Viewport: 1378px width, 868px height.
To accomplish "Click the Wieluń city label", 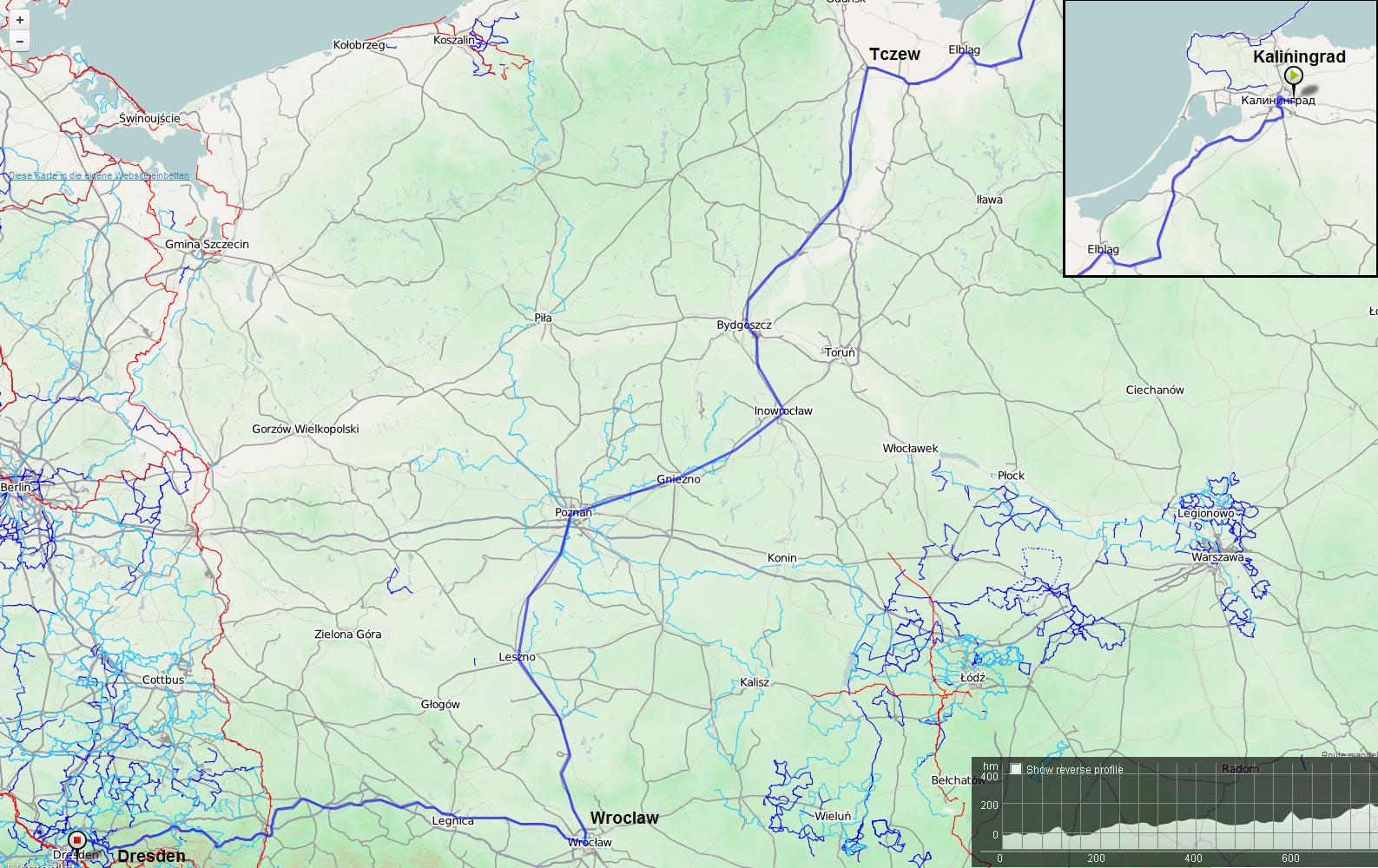I will click(832, 816).
